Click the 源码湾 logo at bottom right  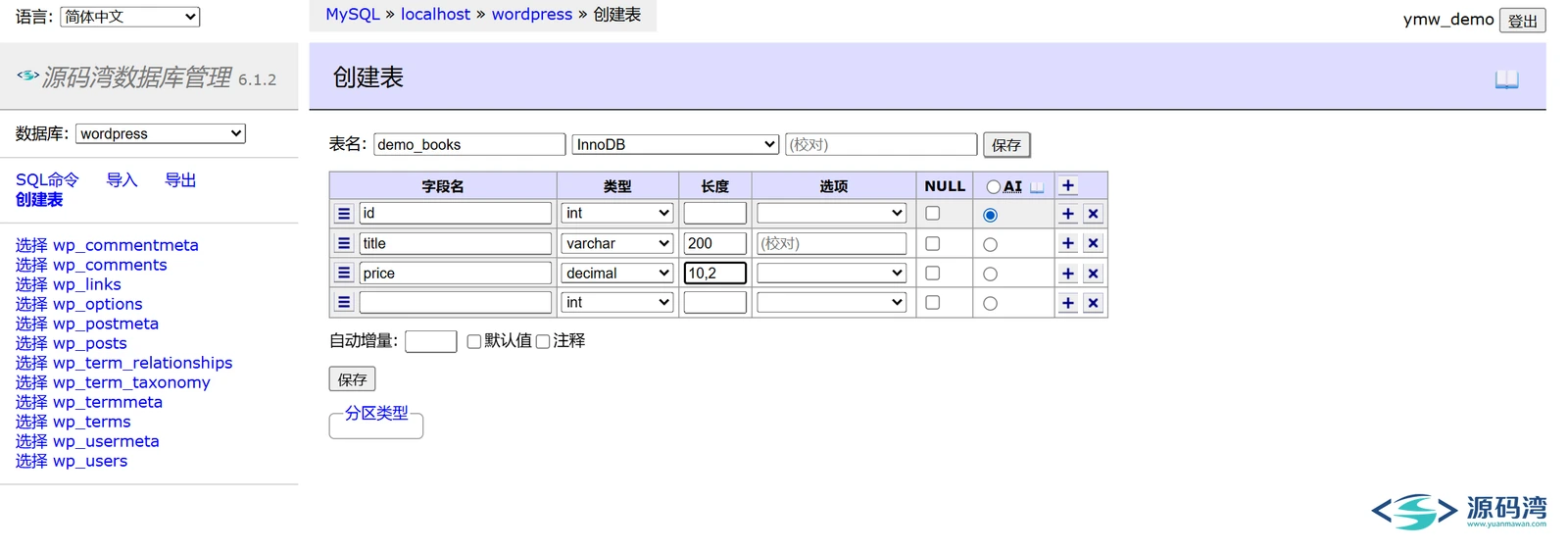1458,512
